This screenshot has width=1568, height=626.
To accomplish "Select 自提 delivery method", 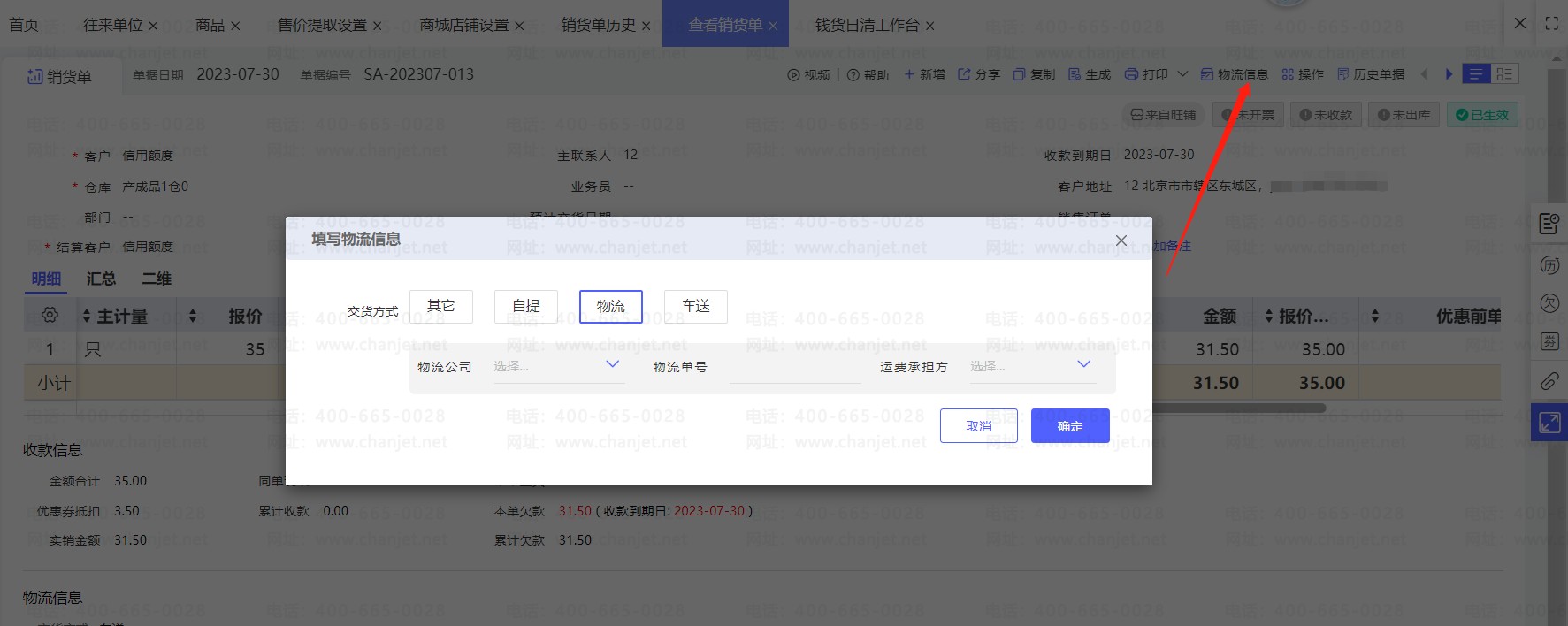I will 525,307.
